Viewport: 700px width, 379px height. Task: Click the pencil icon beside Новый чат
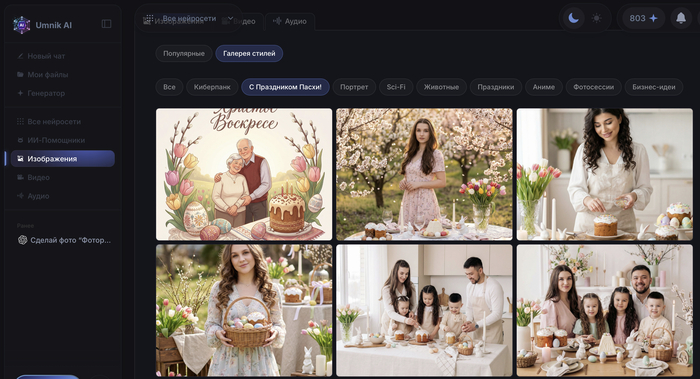point(20,56)
